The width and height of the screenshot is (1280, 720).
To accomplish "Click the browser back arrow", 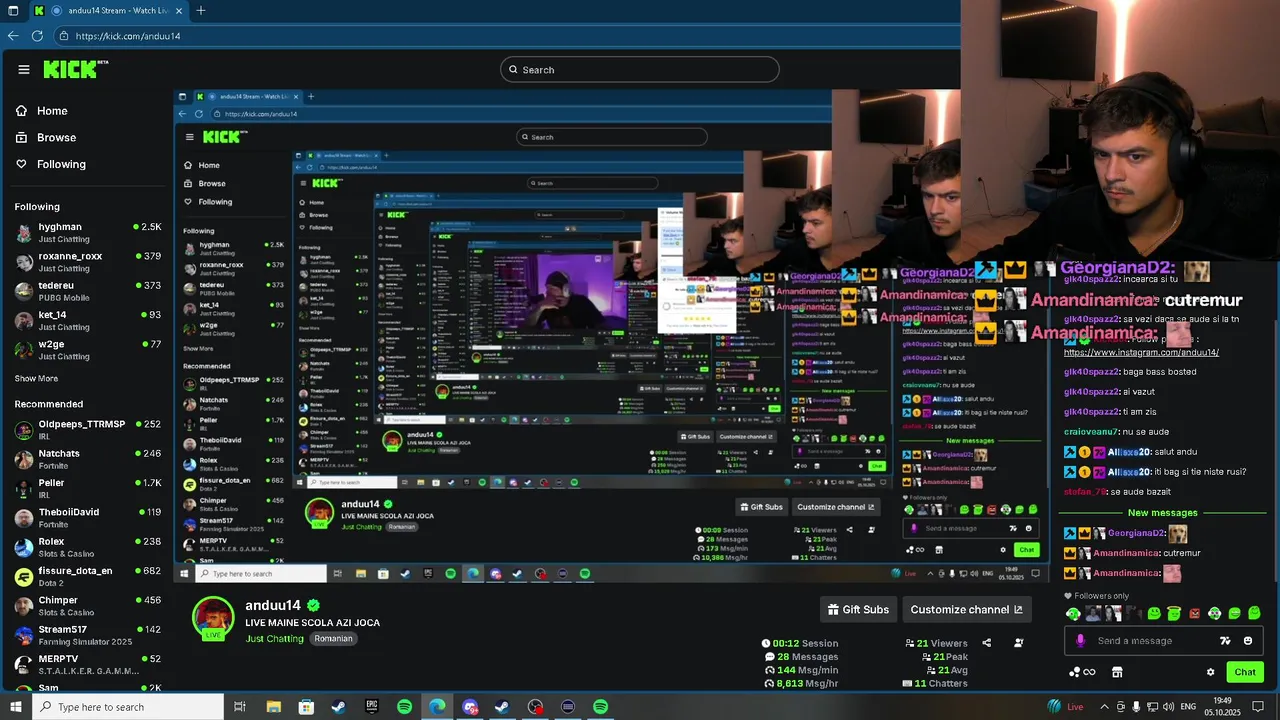I will pyautogui.click(x=13, y=36).
